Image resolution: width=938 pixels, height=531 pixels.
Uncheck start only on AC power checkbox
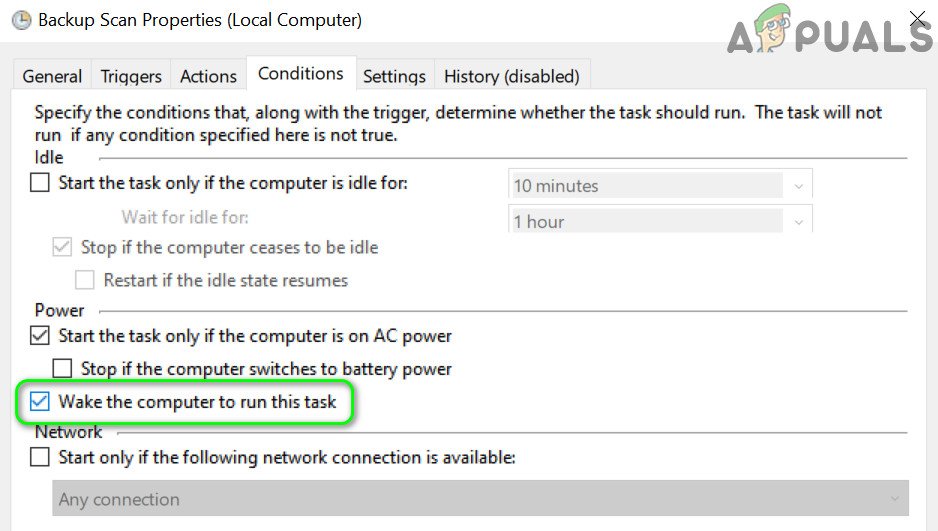pos(40,336)
